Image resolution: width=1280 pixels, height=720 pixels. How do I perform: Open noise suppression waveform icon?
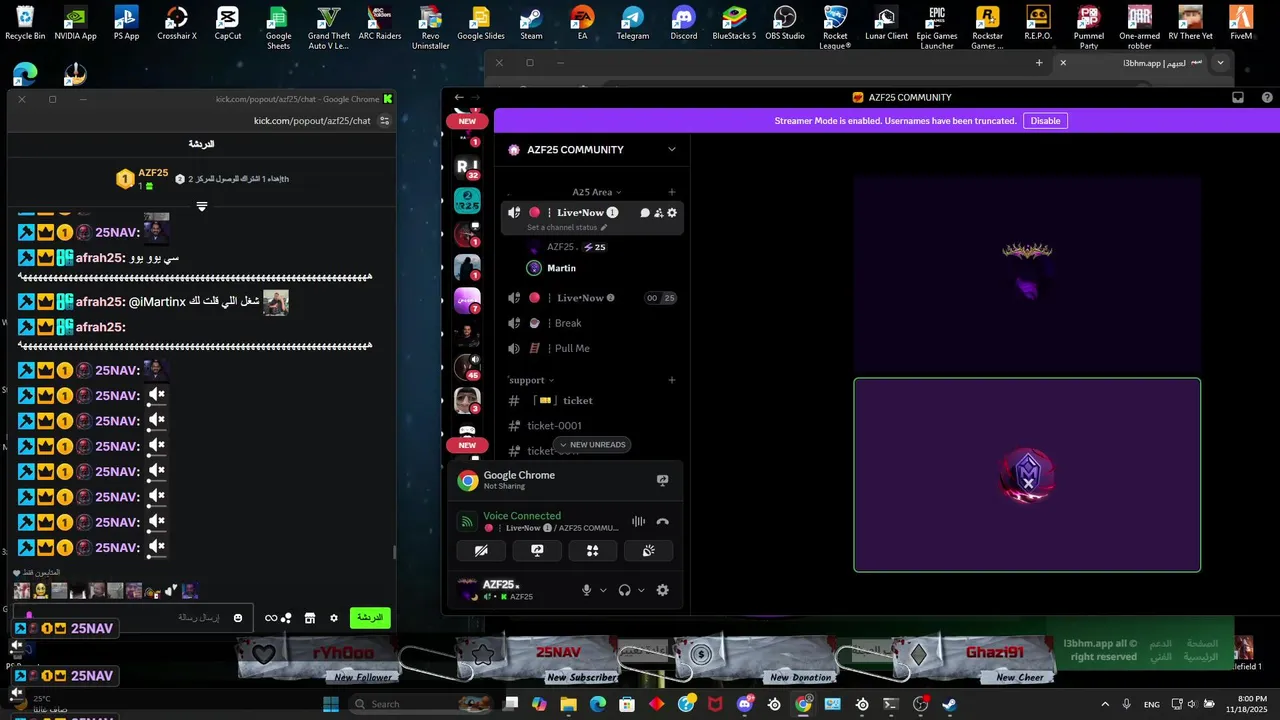(x=638, y=522)
